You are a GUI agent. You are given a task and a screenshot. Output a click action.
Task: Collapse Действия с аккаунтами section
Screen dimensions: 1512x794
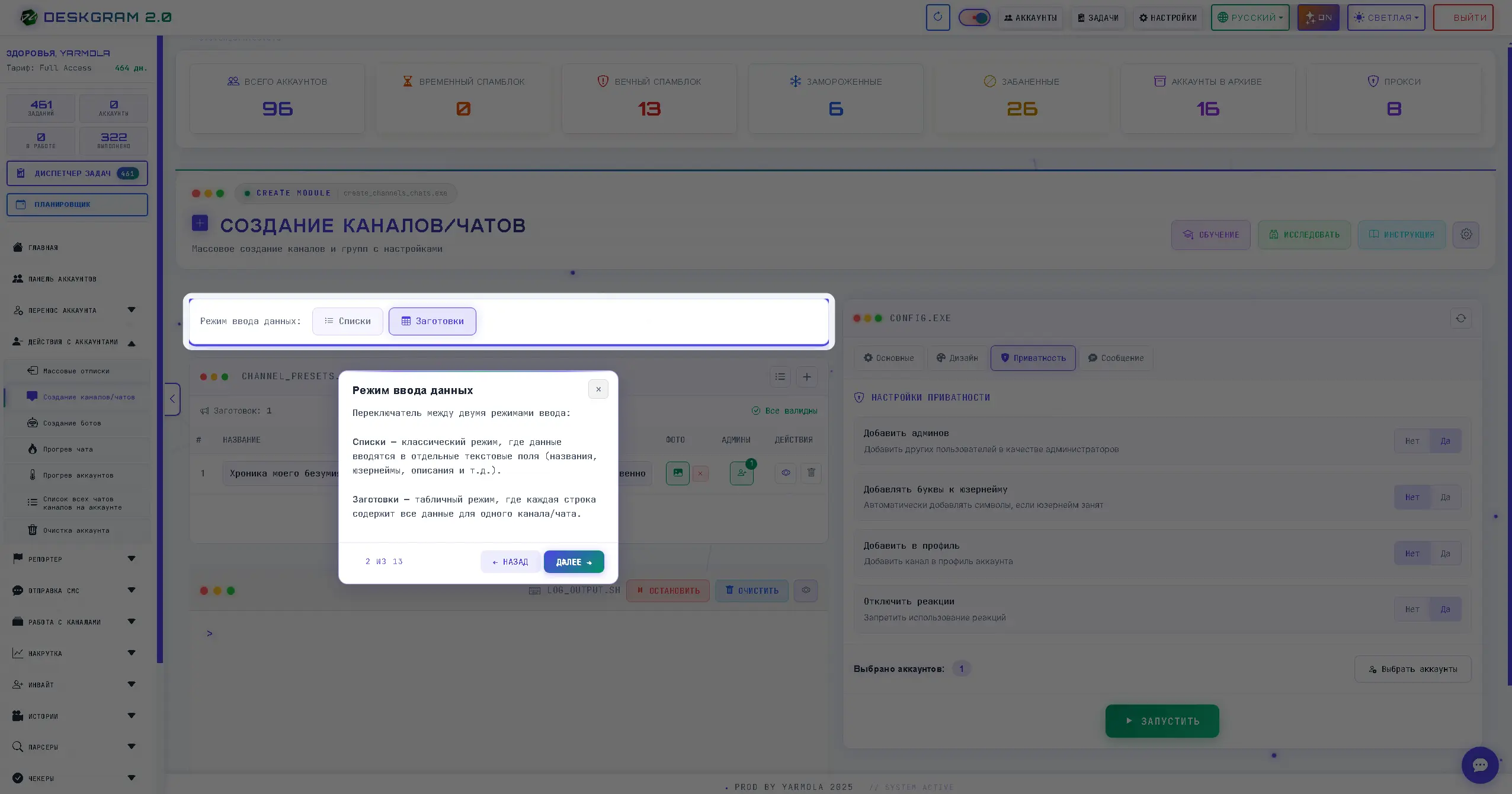(74, 342)
